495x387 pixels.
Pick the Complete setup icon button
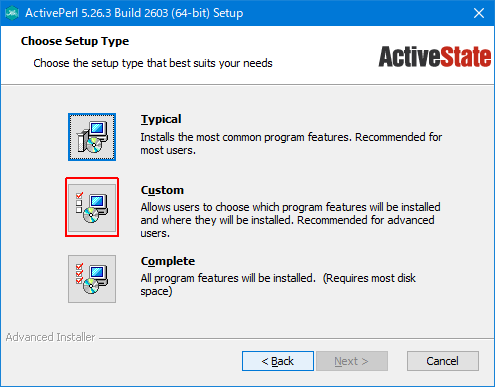92,279
